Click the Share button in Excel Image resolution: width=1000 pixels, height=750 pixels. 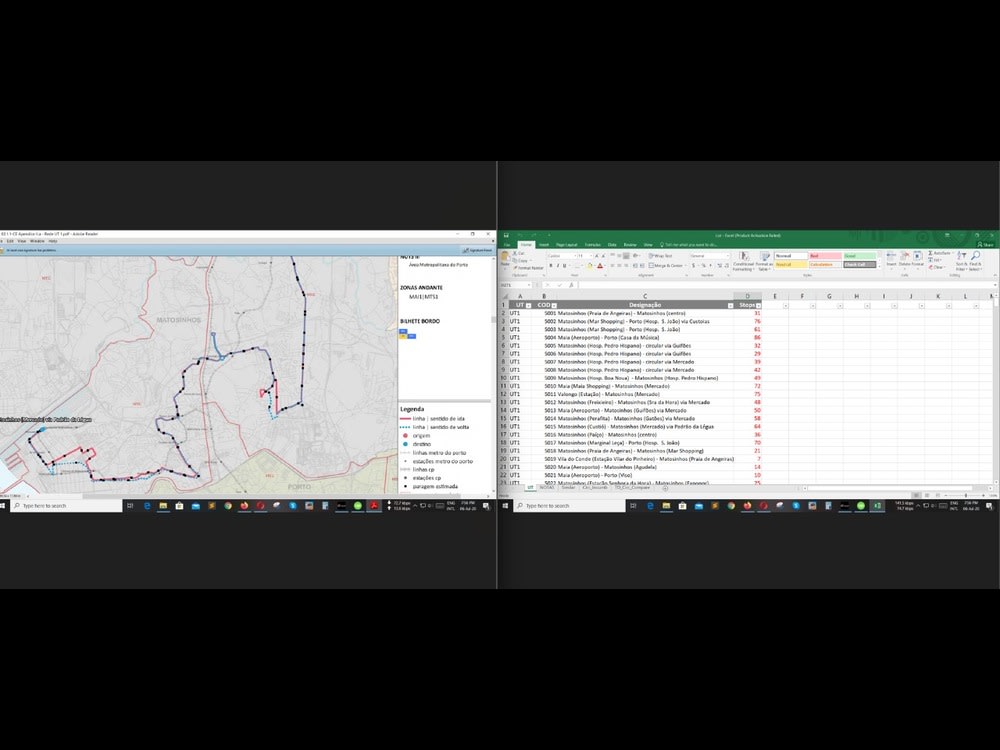pyautogui.click(x=985, y=245)
